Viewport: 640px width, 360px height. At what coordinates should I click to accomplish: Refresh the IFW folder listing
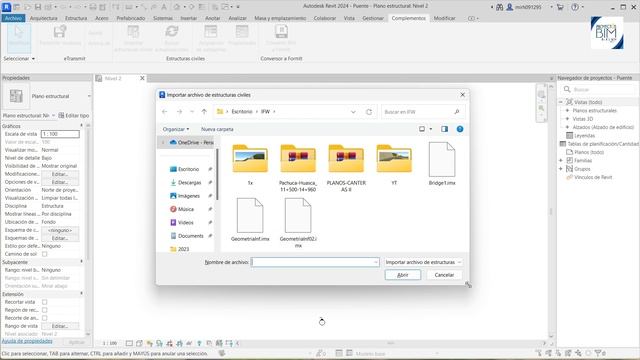click(x=369, y=111)
